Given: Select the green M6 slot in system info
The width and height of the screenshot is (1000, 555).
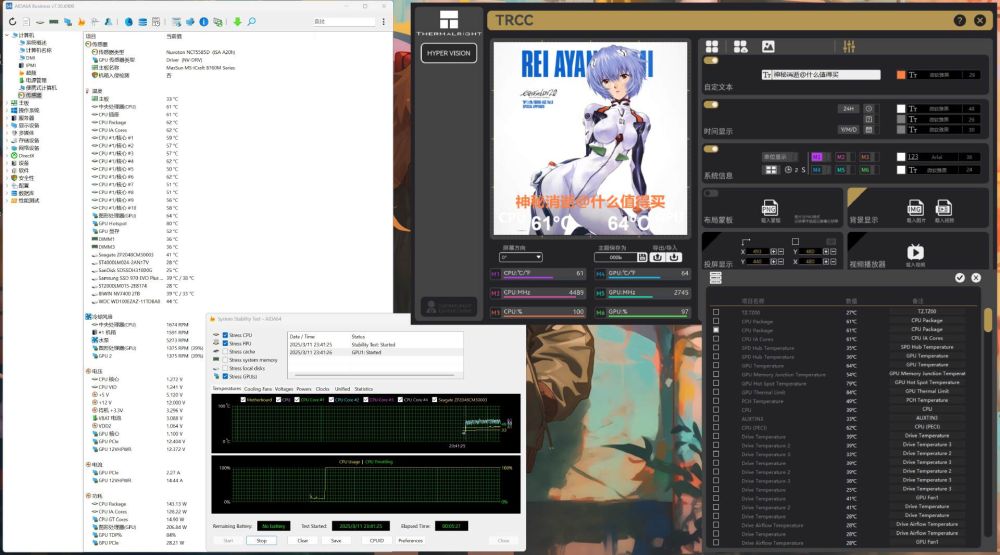Looking at the screenshot, I should [x=865, y=170].
